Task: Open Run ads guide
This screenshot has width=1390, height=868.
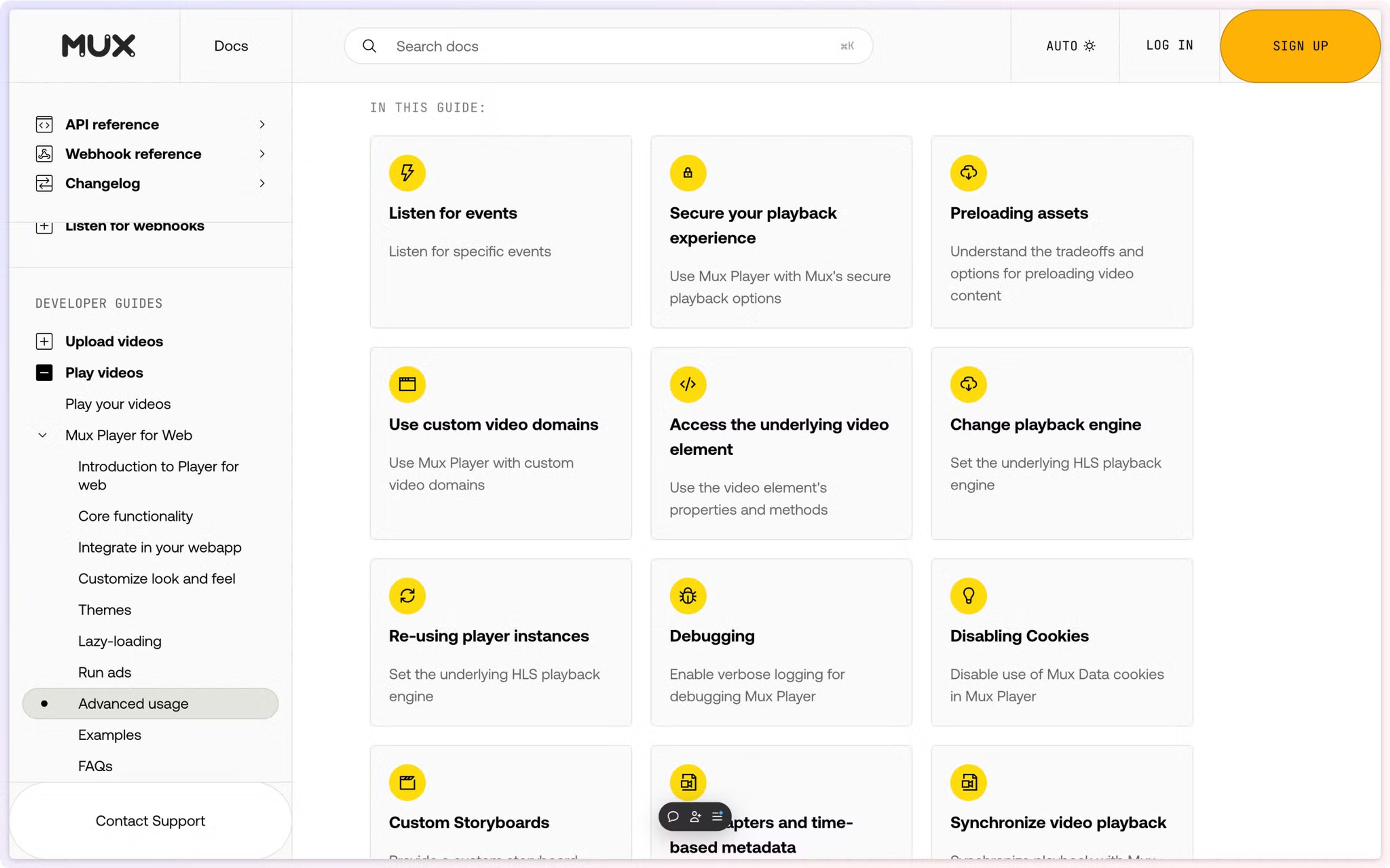Action: click(x=105, y=672)
